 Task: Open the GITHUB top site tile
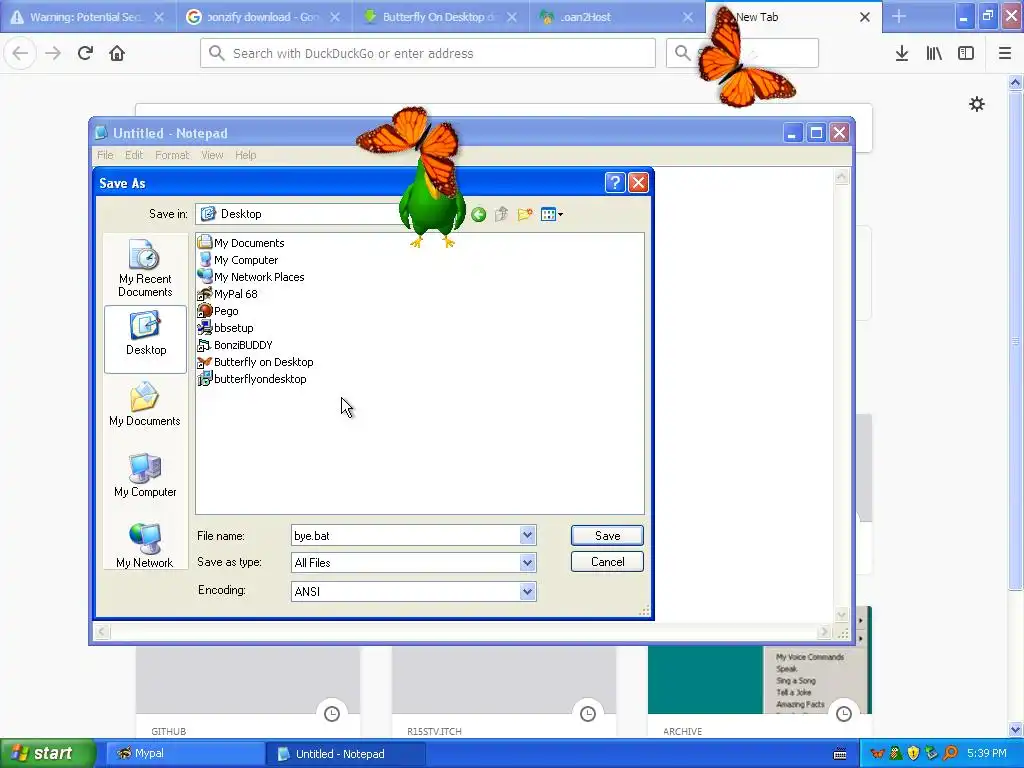(x=248, y=690)
